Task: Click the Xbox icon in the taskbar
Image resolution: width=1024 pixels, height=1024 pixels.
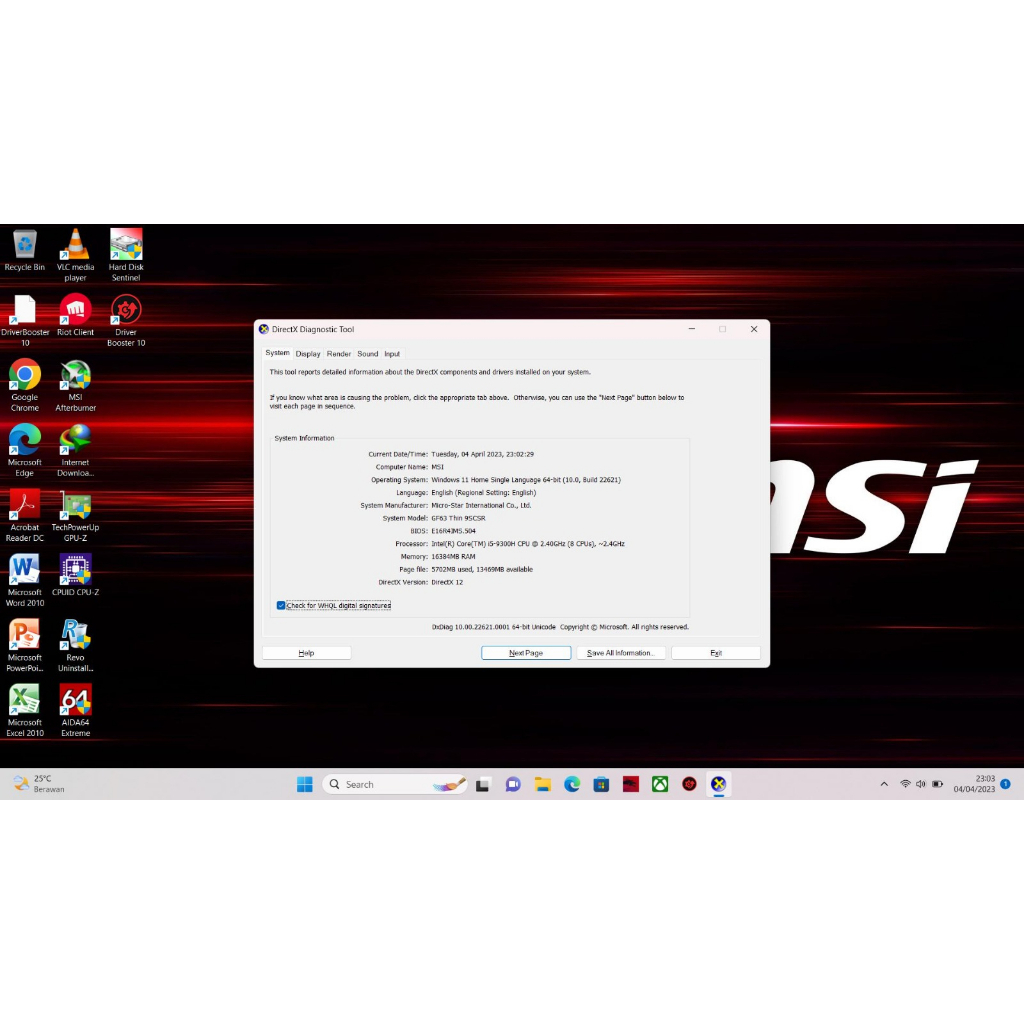Action: pyautogui.click(x=660, y=784)
